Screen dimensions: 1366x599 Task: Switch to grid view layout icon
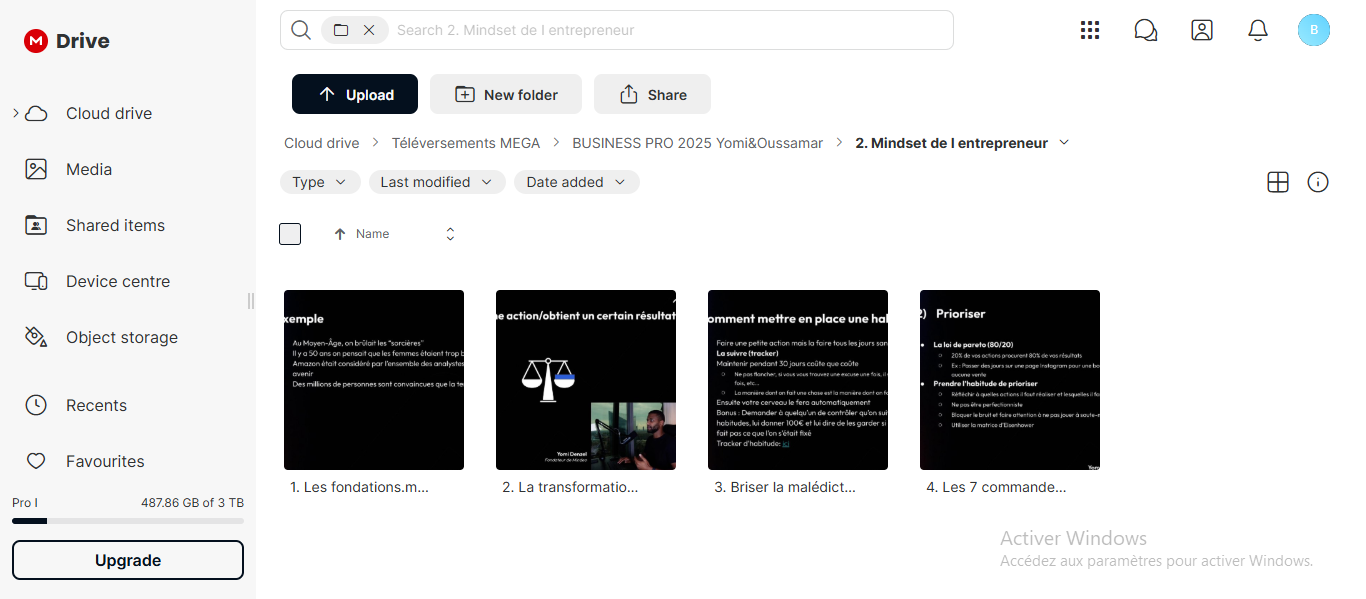[x=1278, y=182]
